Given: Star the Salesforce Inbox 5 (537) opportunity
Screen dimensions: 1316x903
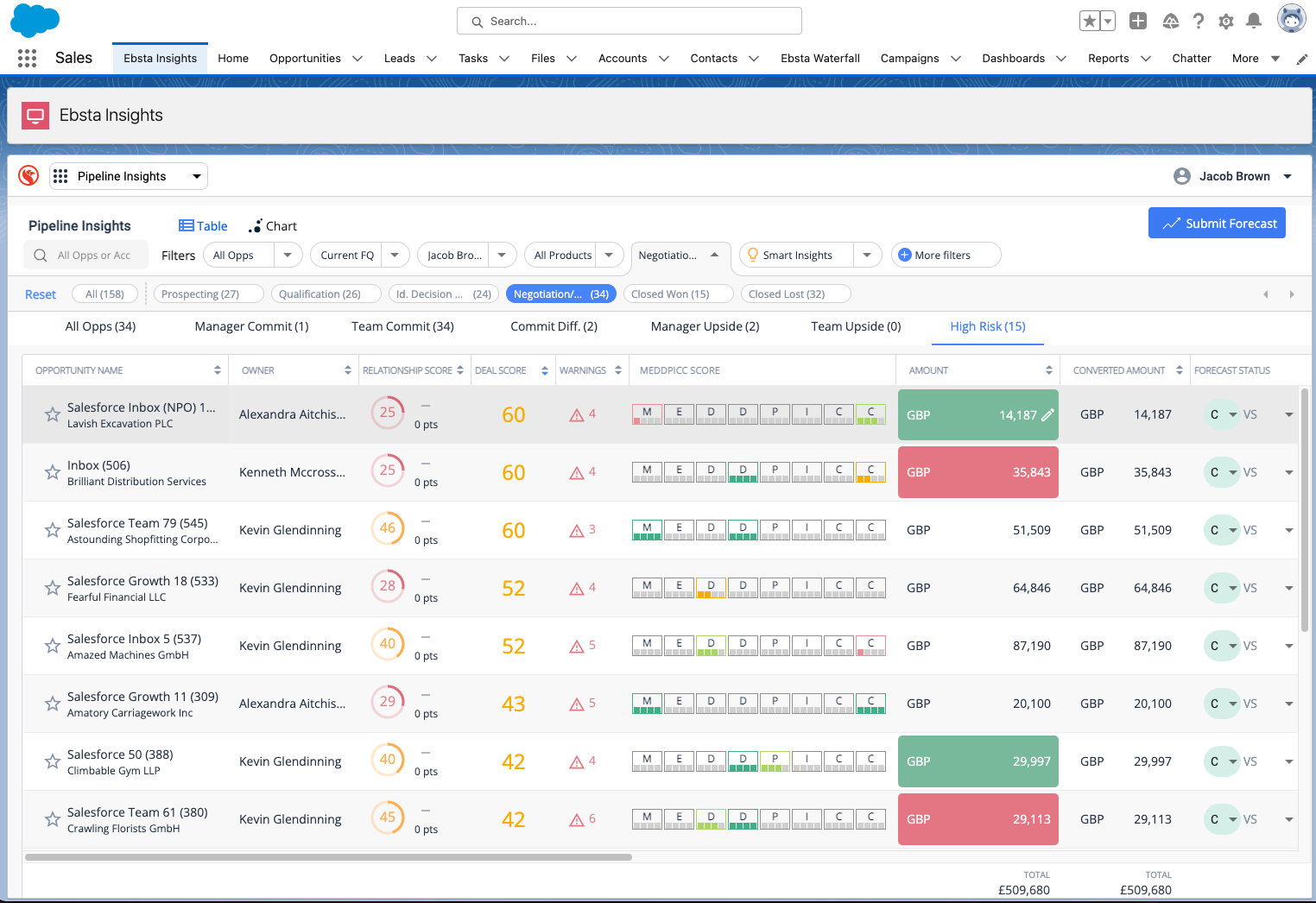Looking at the screenshot, I should click(x=52, y=646).
